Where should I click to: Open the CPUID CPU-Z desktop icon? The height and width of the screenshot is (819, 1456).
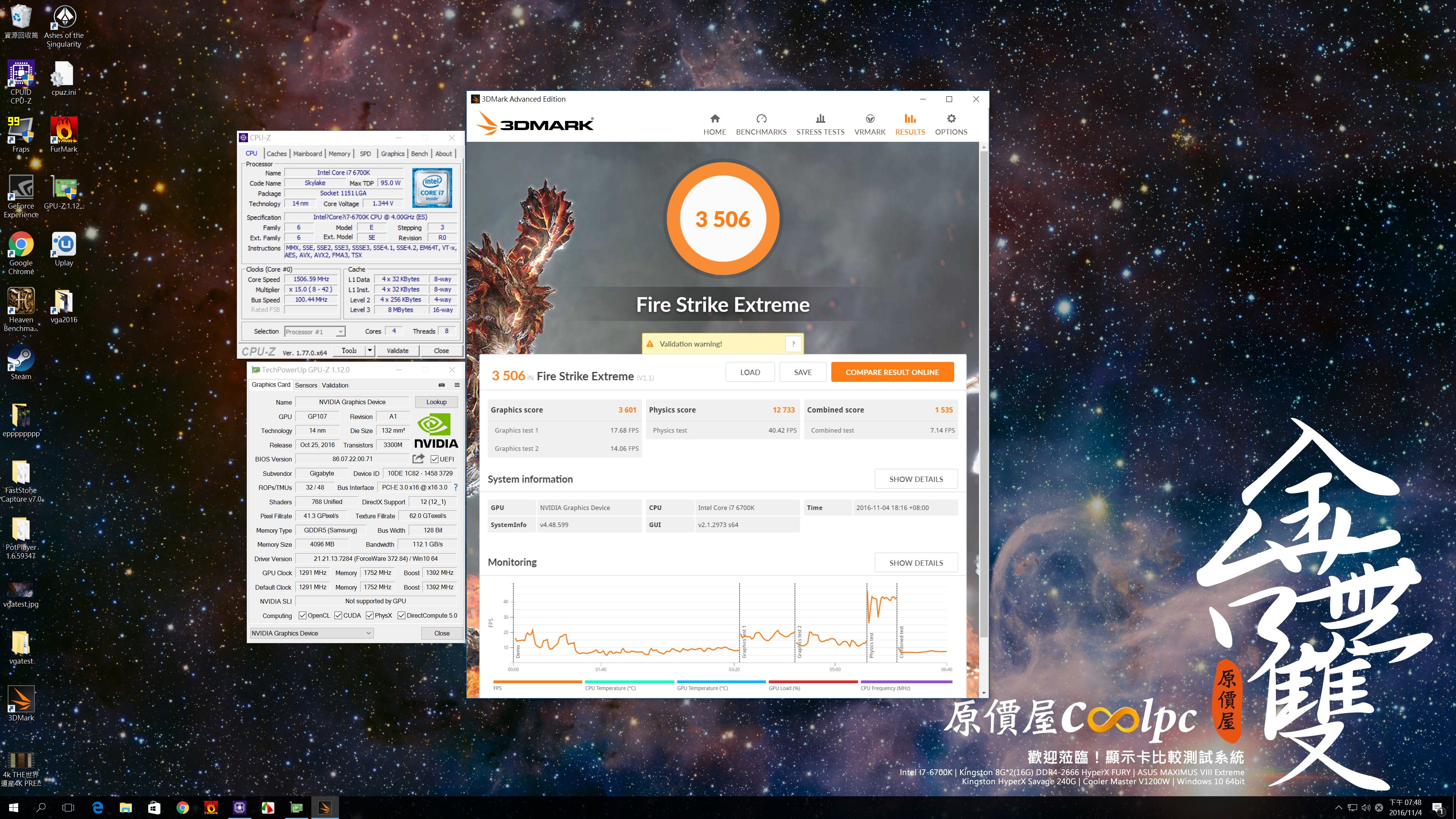pos(21,83)
